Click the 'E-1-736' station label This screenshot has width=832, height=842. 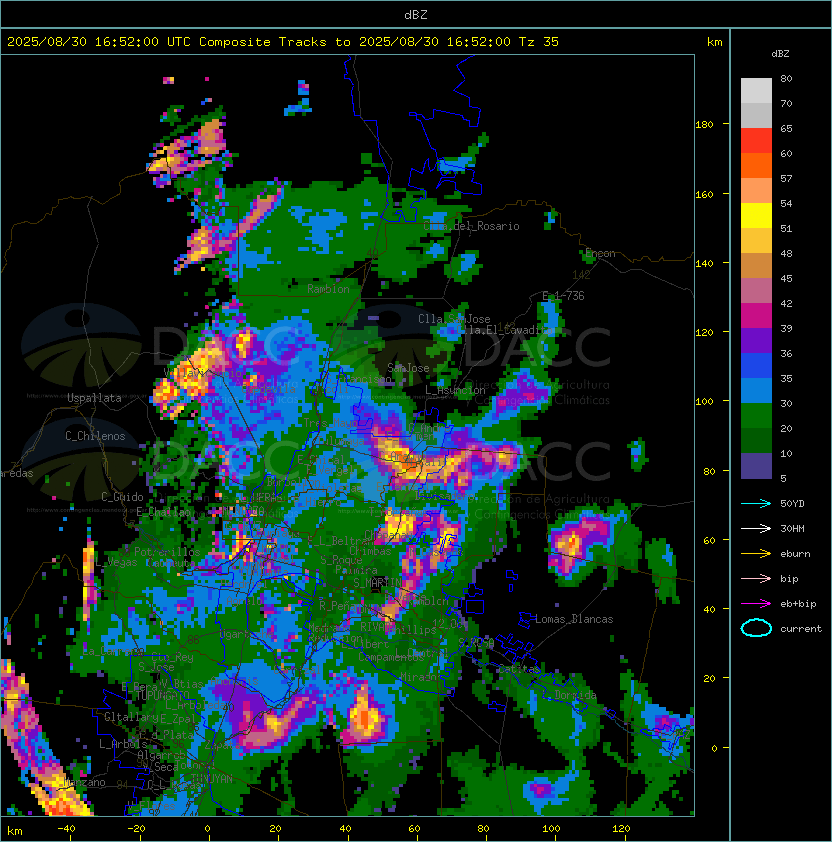[563, 296]
